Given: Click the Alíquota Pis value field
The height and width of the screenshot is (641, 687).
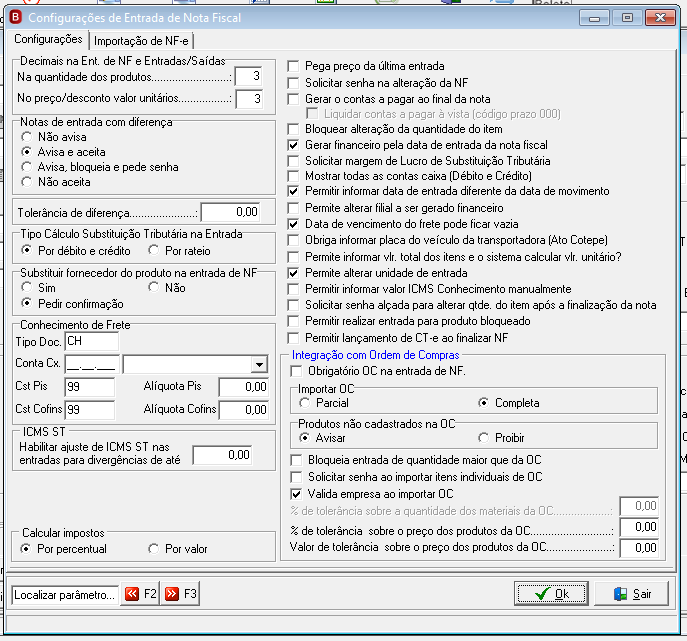Looking at the screenshot, I should pos(244,387).
